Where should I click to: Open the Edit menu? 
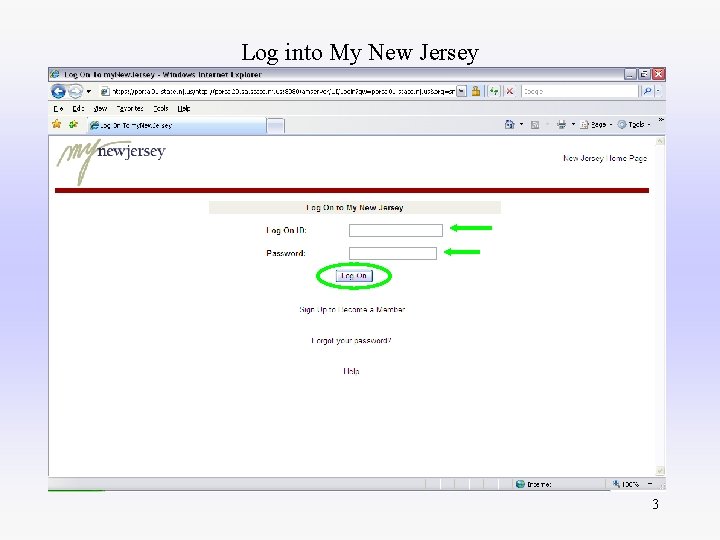click(x=78, y=109)
